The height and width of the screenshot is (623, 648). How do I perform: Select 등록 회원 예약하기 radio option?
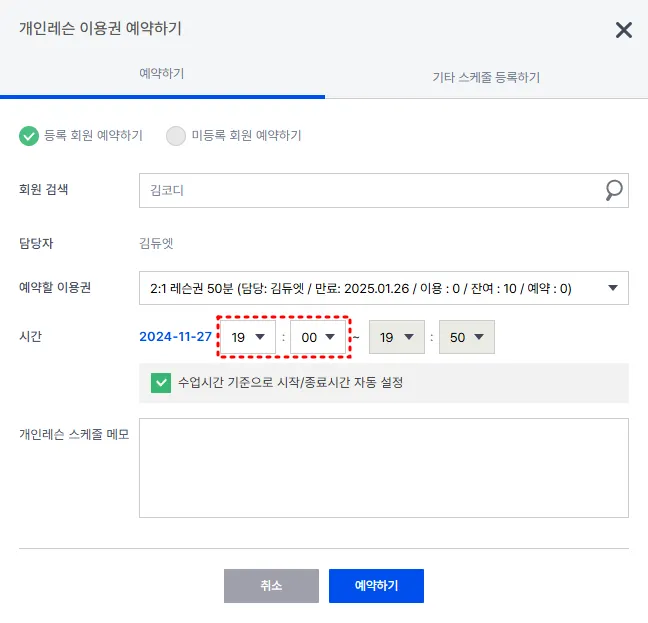[x=28, y=136]
